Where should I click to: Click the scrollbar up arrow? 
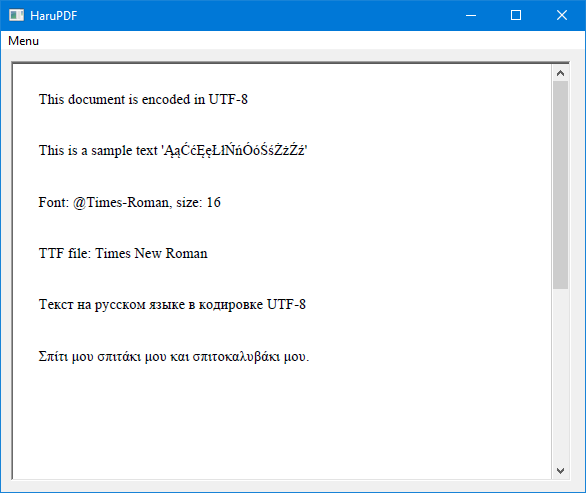(x=560, y=73)
